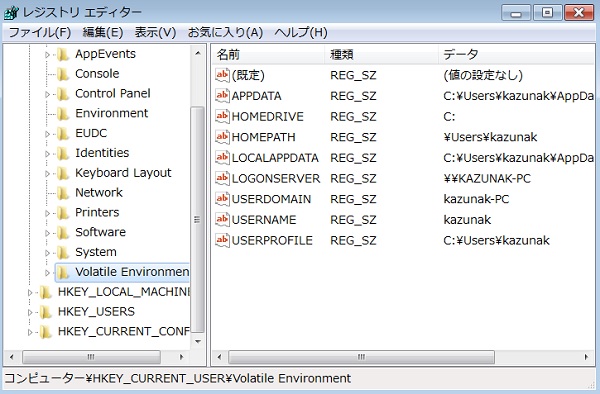Click the values pane right scroll arrow
This screenshot has height=394, width=600.
tap(586, 357)
